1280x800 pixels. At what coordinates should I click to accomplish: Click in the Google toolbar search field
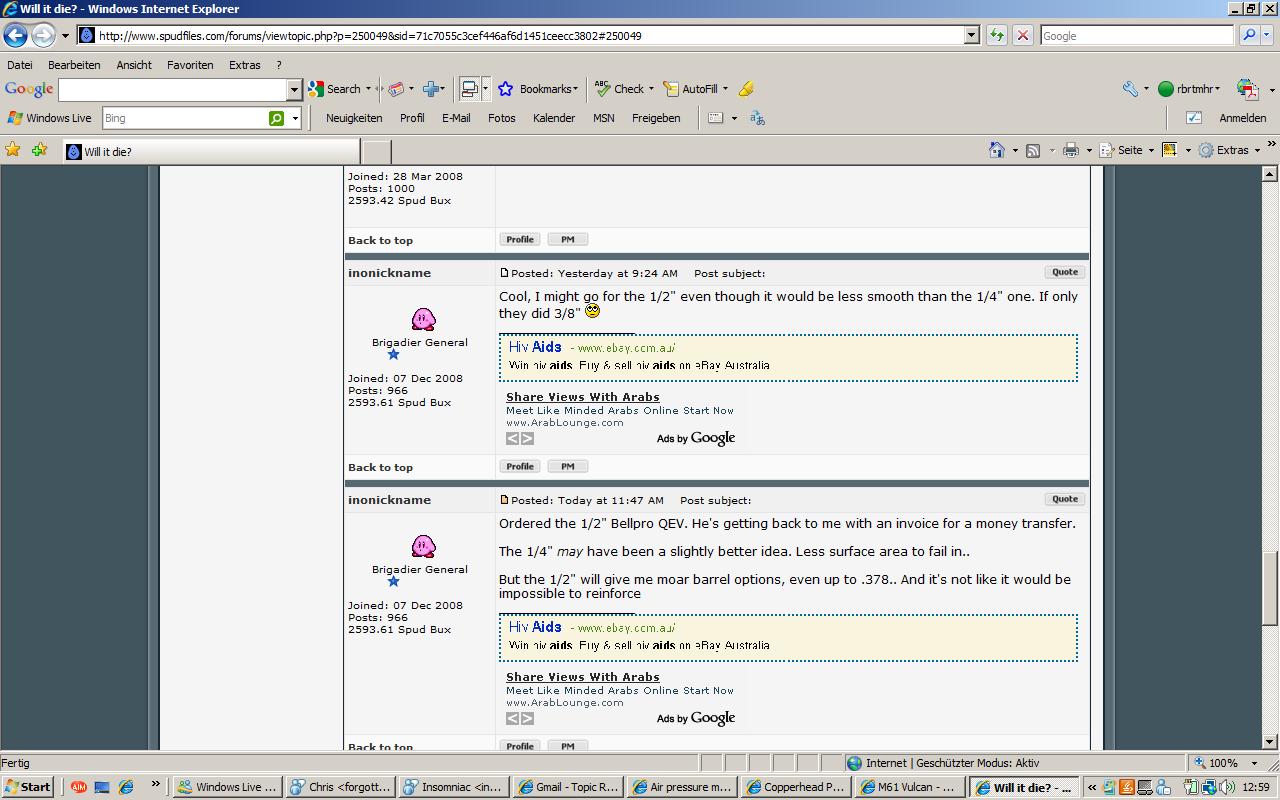pos(172,90)
